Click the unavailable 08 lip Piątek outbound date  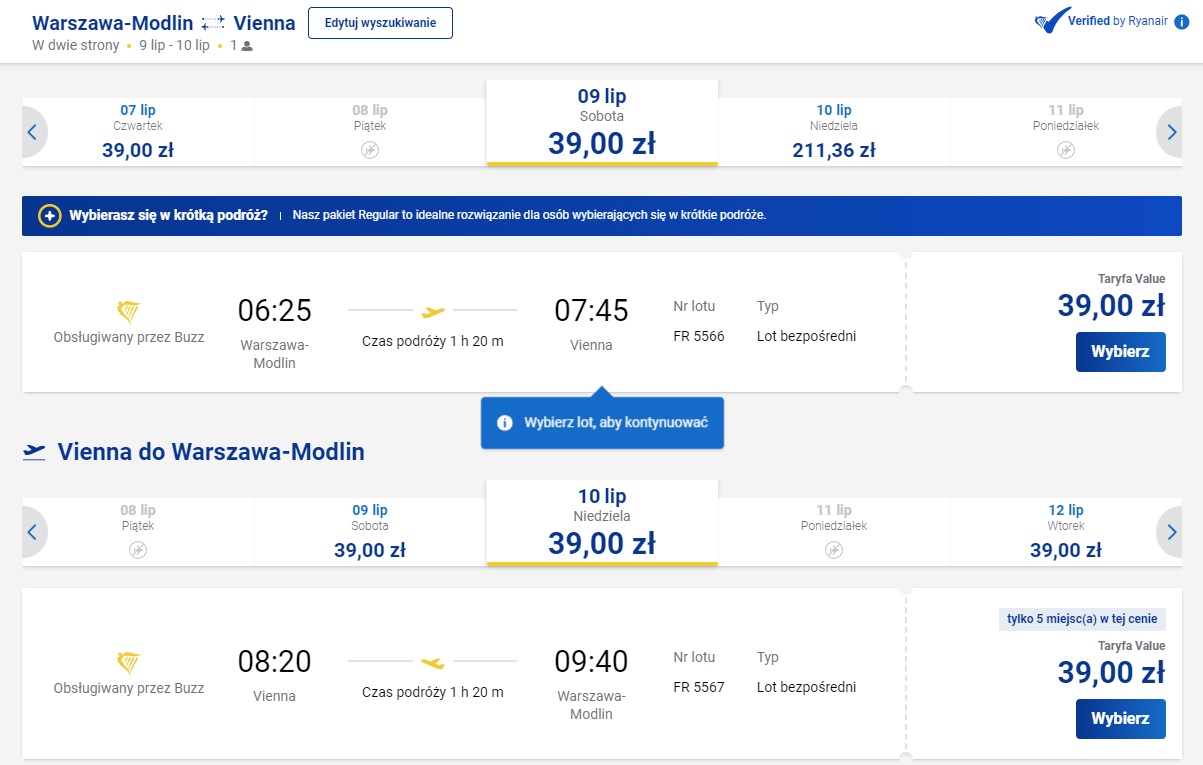point(369,132)
